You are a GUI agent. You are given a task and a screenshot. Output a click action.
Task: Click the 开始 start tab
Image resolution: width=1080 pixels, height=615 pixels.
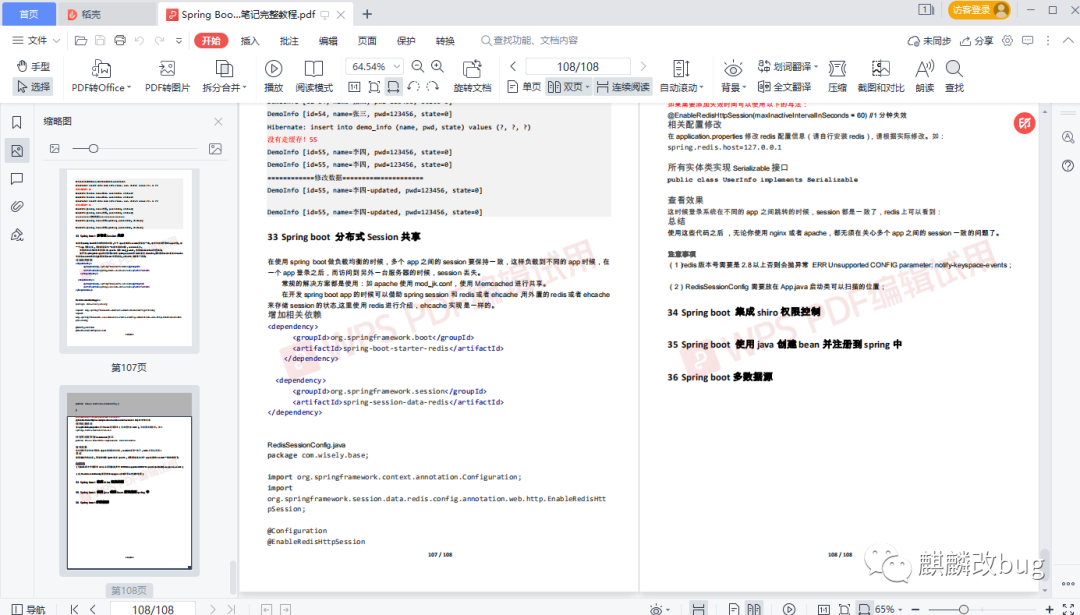pyautogui.click(x=211, y=41)
